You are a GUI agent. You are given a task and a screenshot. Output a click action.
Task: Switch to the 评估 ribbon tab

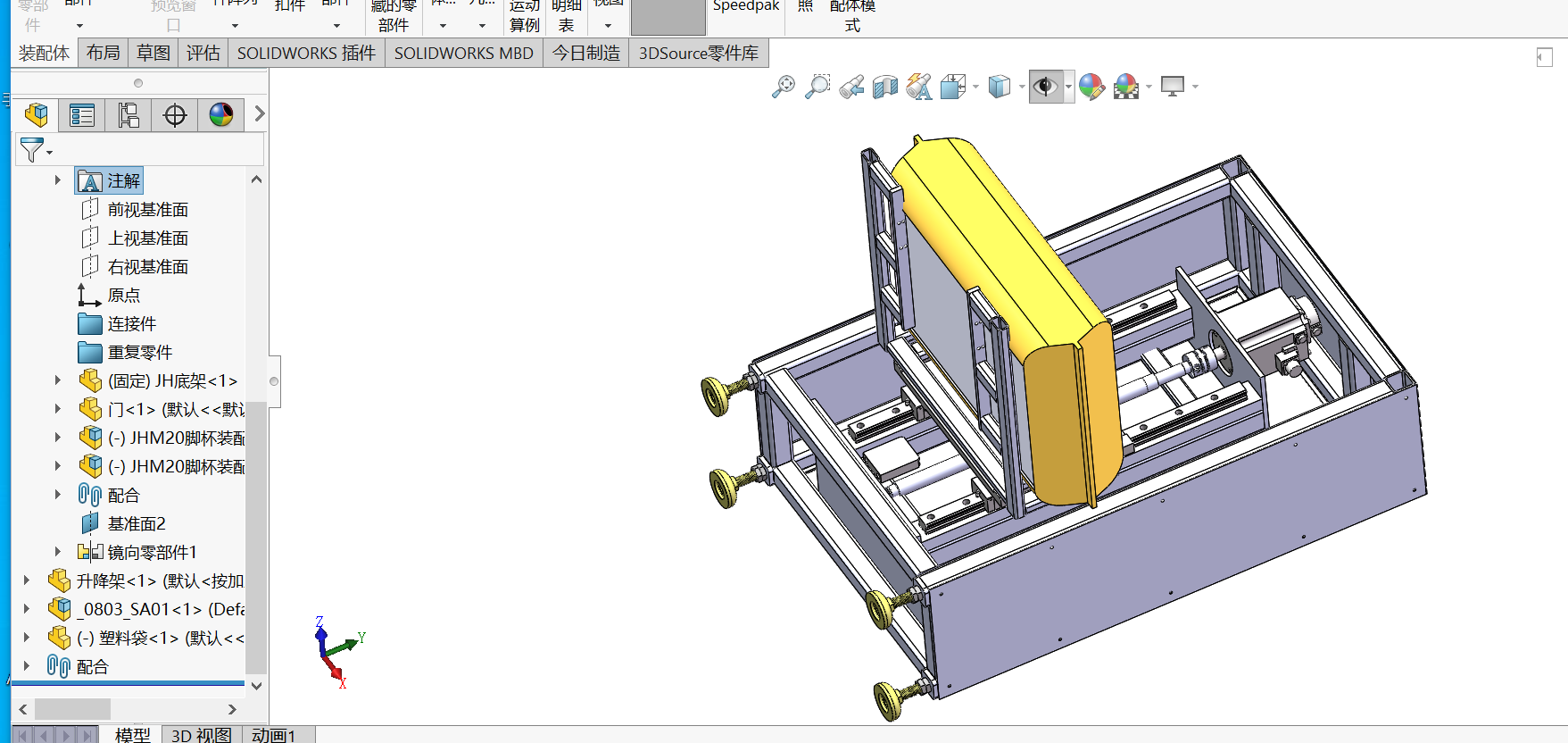coord(203,54)
